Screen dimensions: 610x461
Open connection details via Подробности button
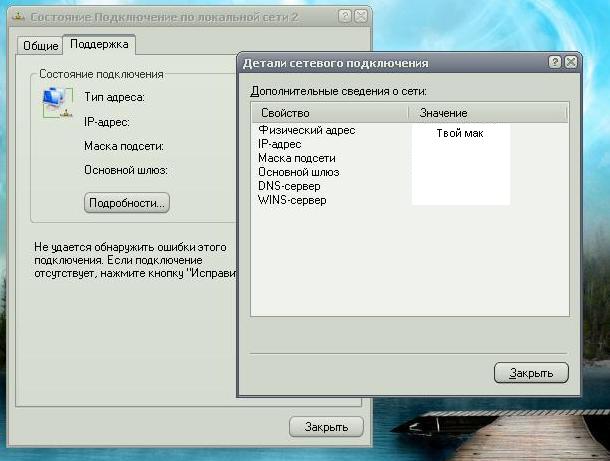pyautogui.click(x=127, y=203)
